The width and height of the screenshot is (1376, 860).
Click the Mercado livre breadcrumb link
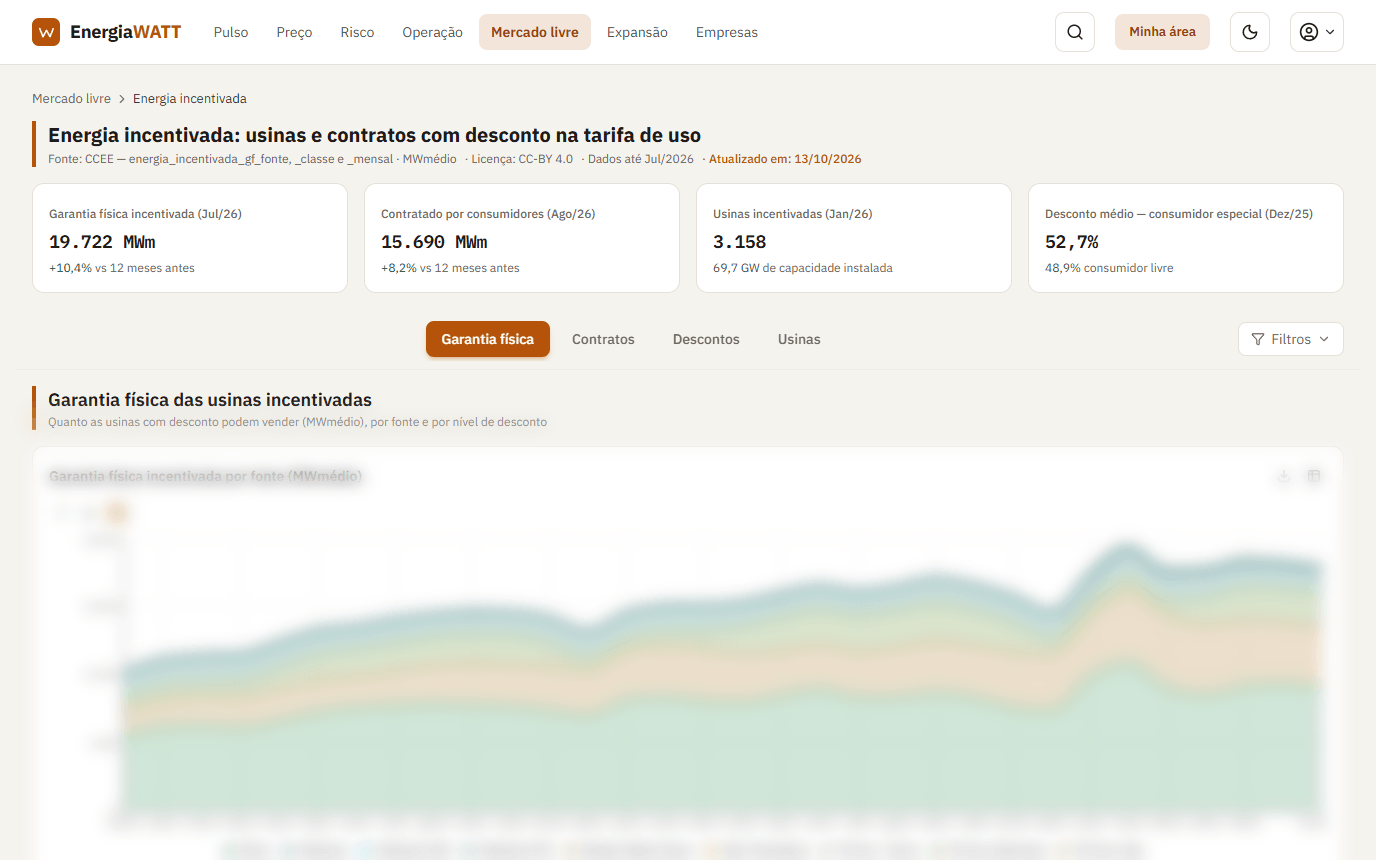(x=71, y=99)
